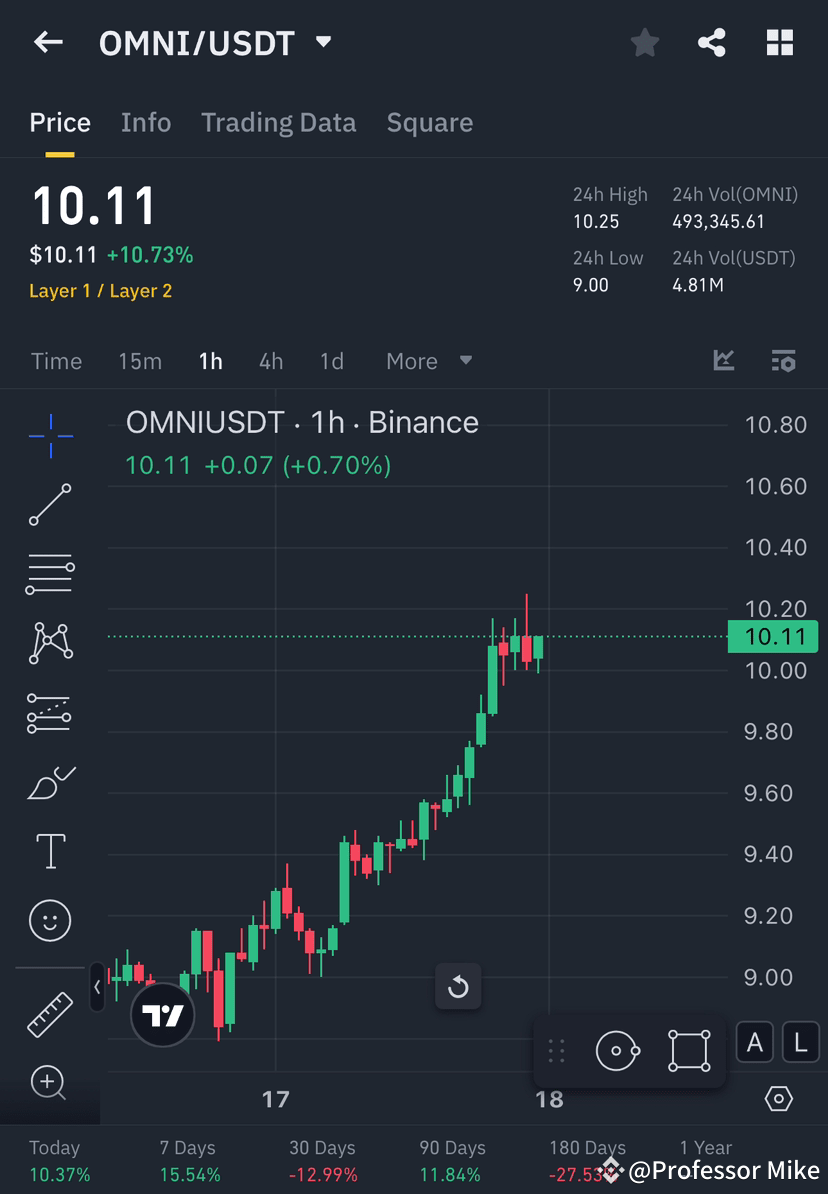The height and width of the screenshot is (1194, 828).
Task: Click date marker 18 on time axis
Action: pyautogui.click(x=549, y=1100)
